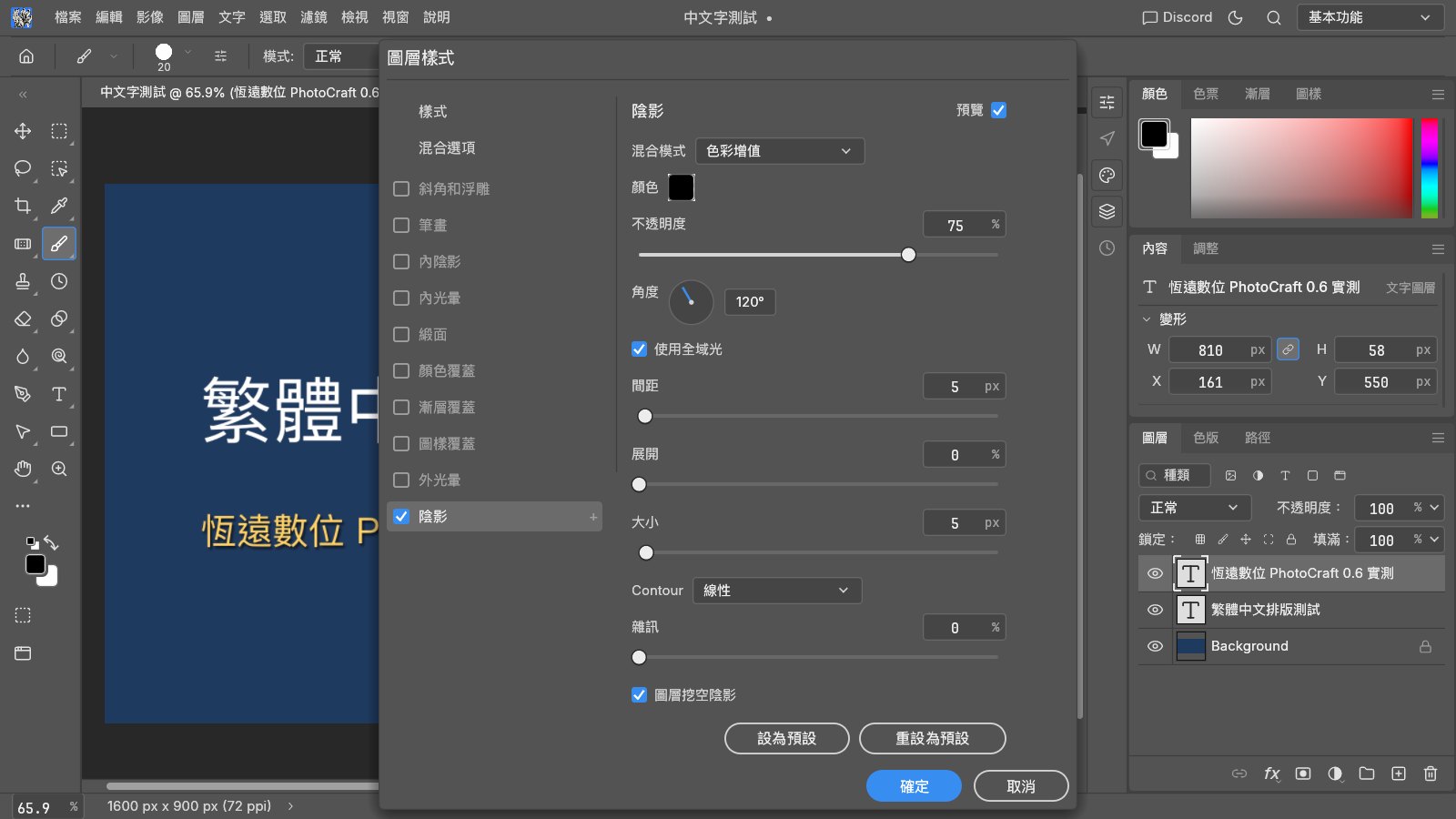Enable the 外光暈 effect checkbox
The width and height of the screenshot is (1456, 819).
(x=401, y=480)
